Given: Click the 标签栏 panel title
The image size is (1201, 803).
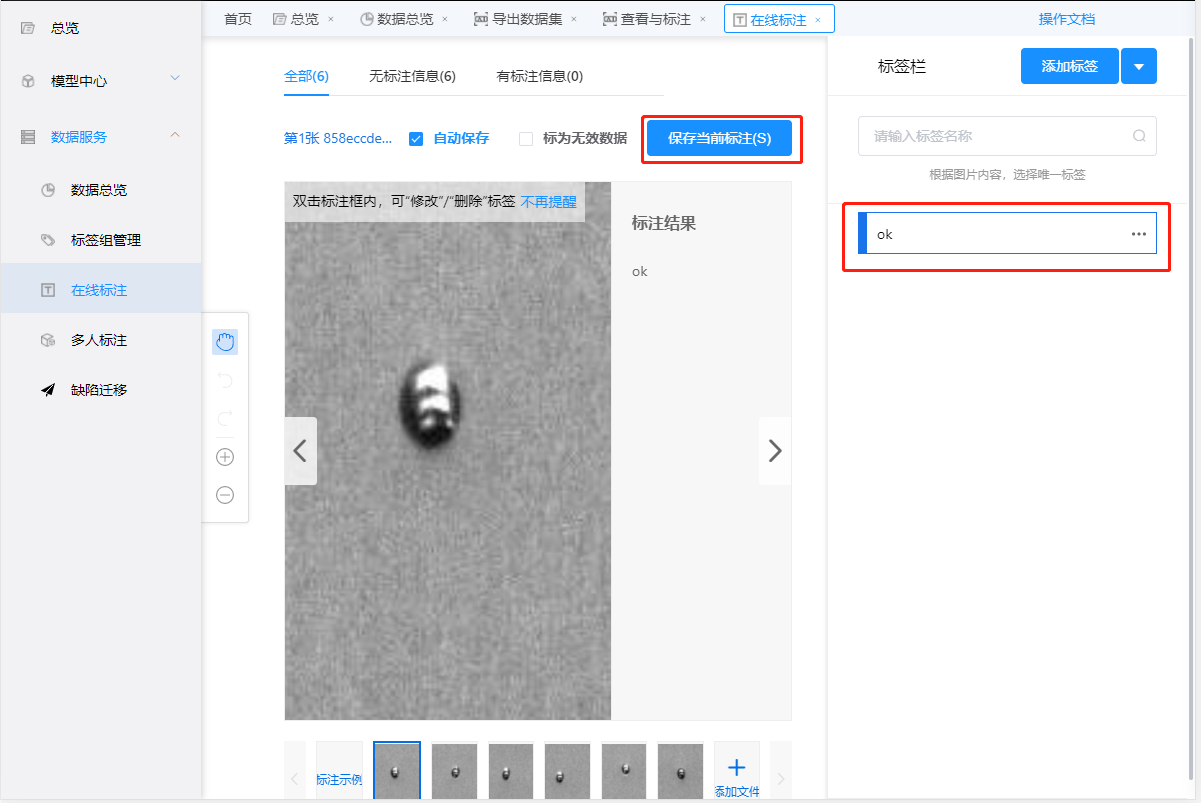Looking at the screenshot, I should (902, 66).
